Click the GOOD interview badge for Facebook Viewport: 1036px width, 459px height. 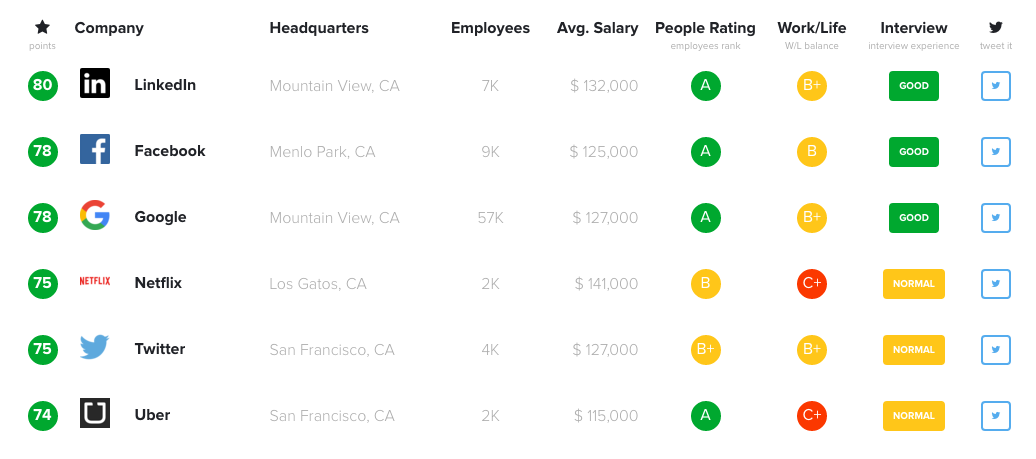[x=914, y=152]
